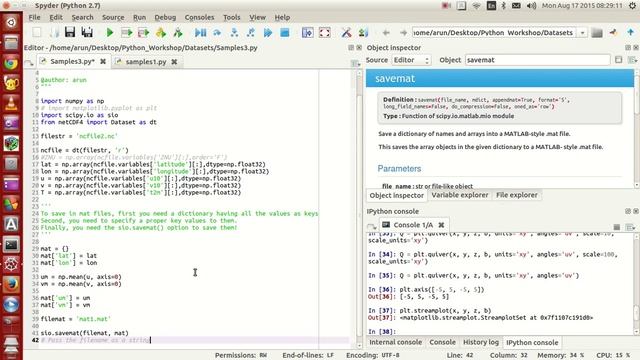
Task: Switch to the File explorer tab
Action: pos(517,195)
